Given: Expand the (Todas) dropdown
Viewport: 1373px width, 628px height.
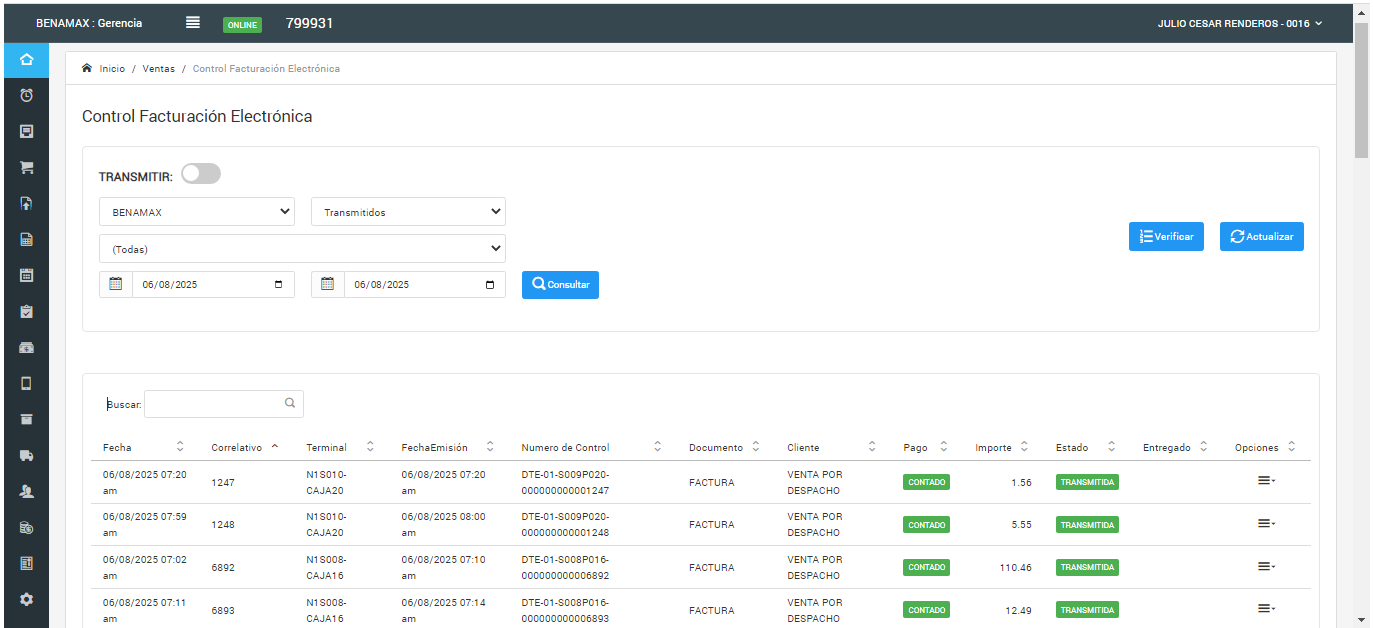Looking at the screenshot, I should pyautogui.click(x=302, y=249).
